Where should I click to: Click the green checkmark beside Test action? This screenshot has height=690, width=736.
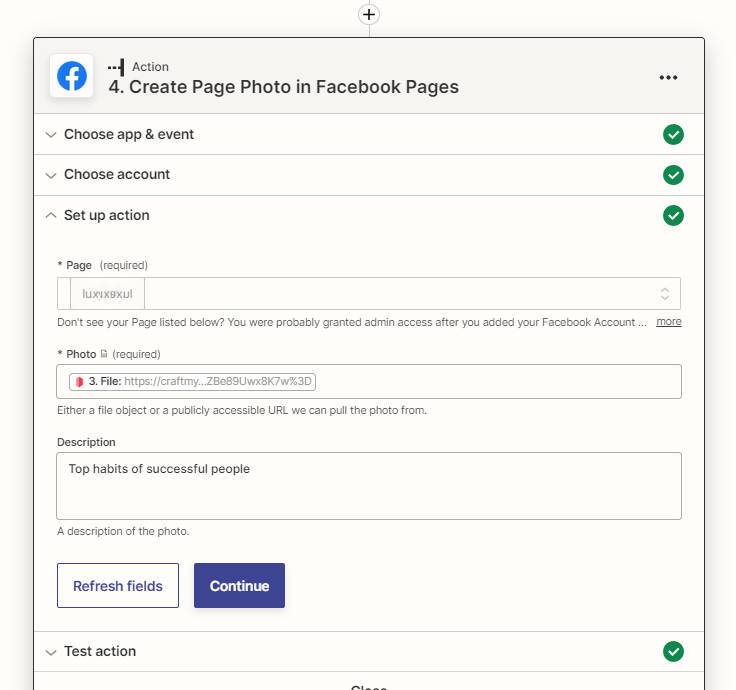click(x=673, y=652)
